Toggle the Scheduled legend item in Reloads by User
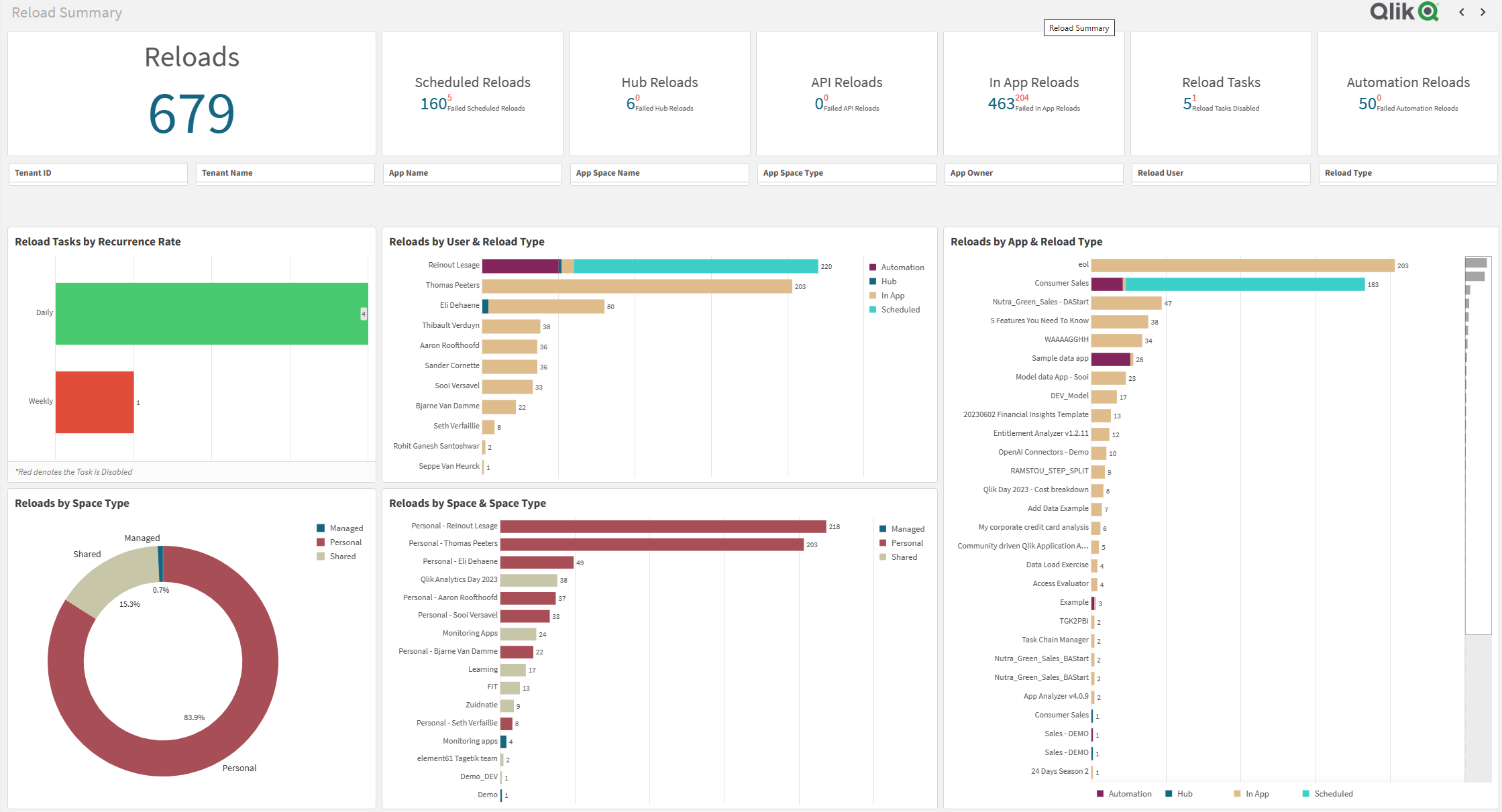The width and height of the screenshot is (1502, 812). coord(899,309)
